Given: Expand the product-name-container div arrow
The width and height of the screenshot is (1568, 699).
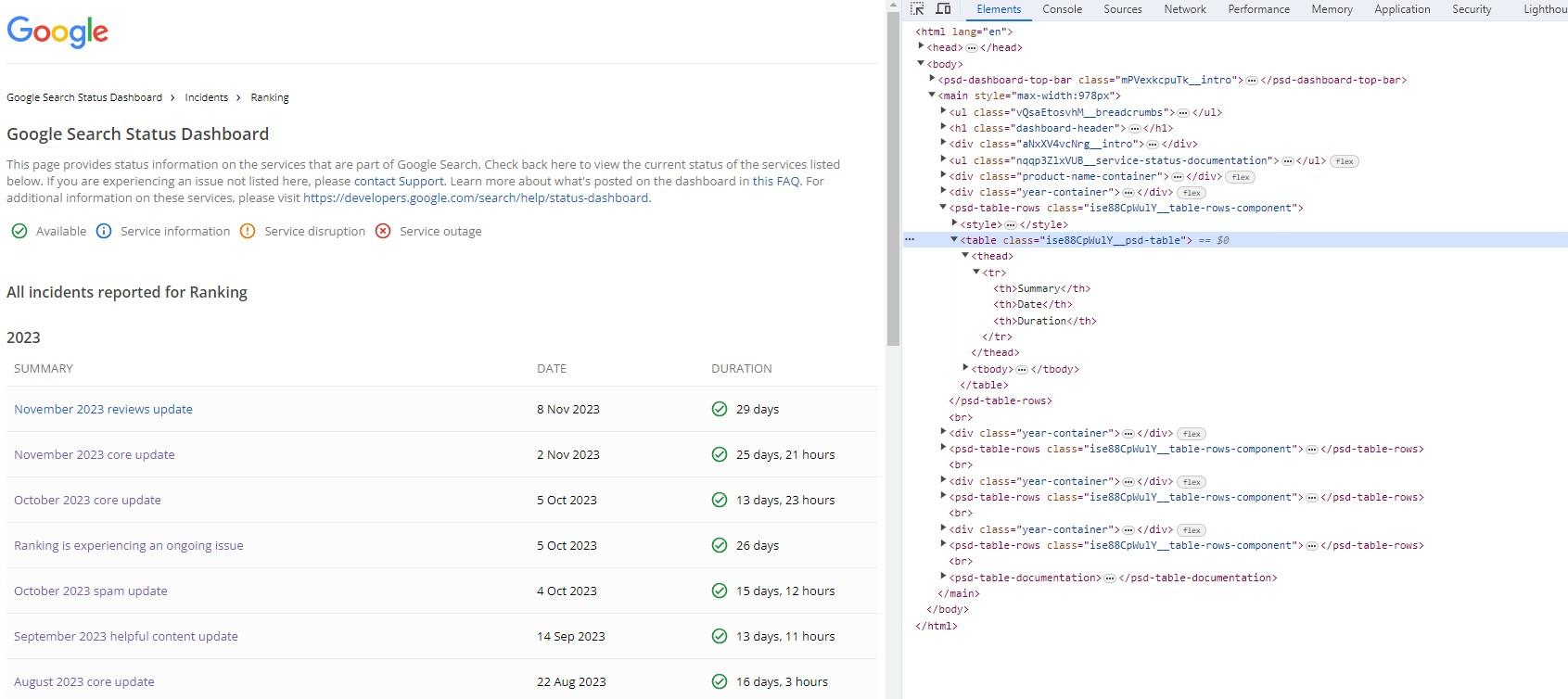Looking at the screenshot, I should (943, 176).
